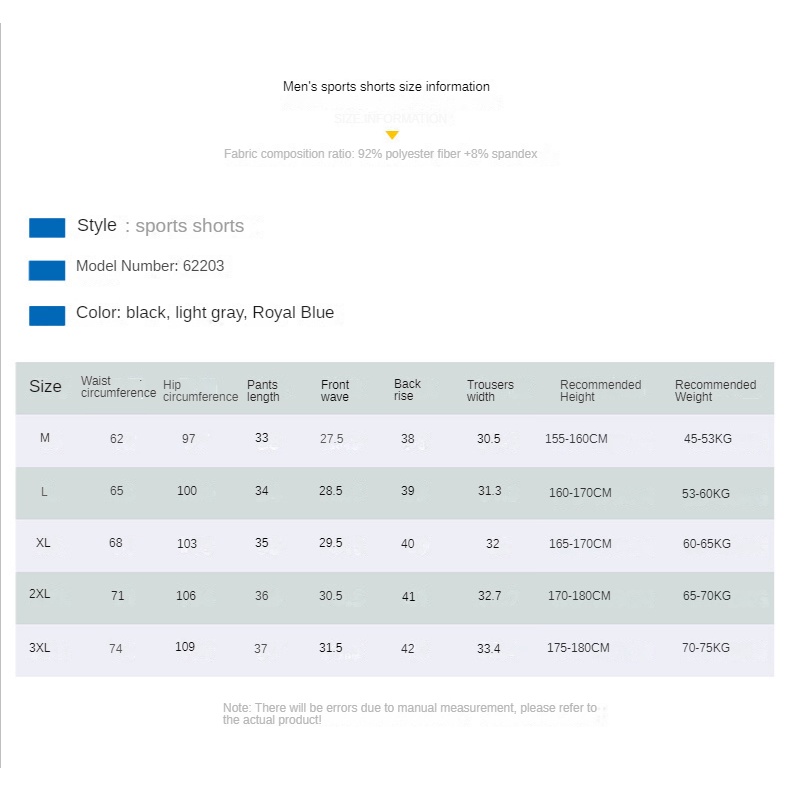This screenshot has height=790, width=790.
Task: Select the 2XL size row label
Action: point(40,594)
